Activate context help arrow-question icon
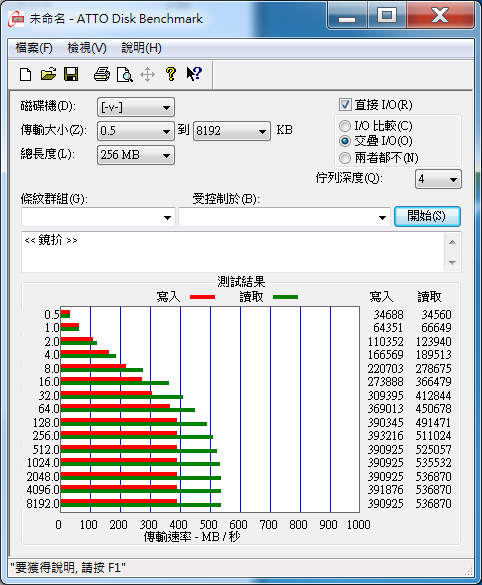 [x=194, y=74]
